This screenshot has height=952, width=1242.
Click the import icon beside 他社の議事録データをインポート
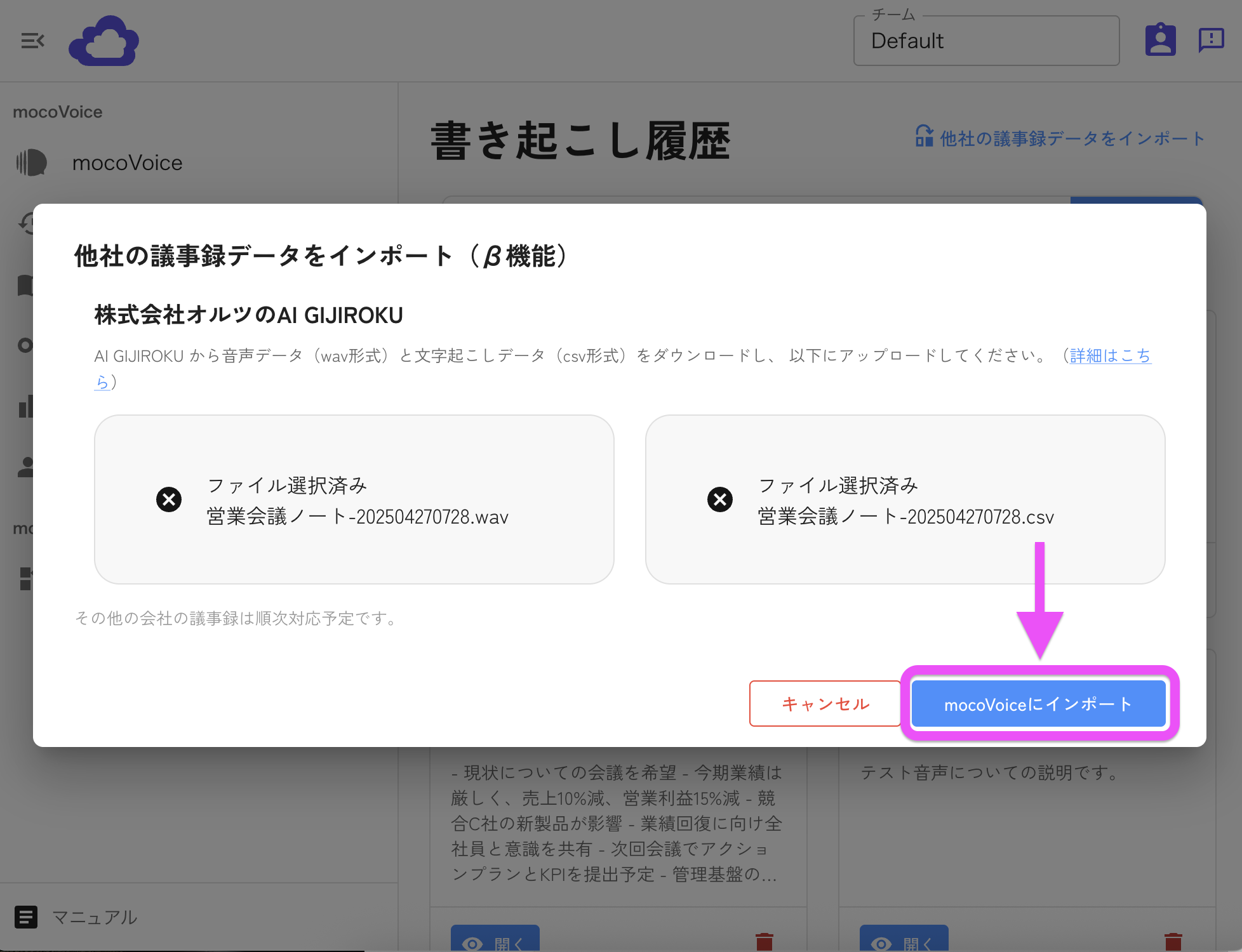click(x=924, y=136)
